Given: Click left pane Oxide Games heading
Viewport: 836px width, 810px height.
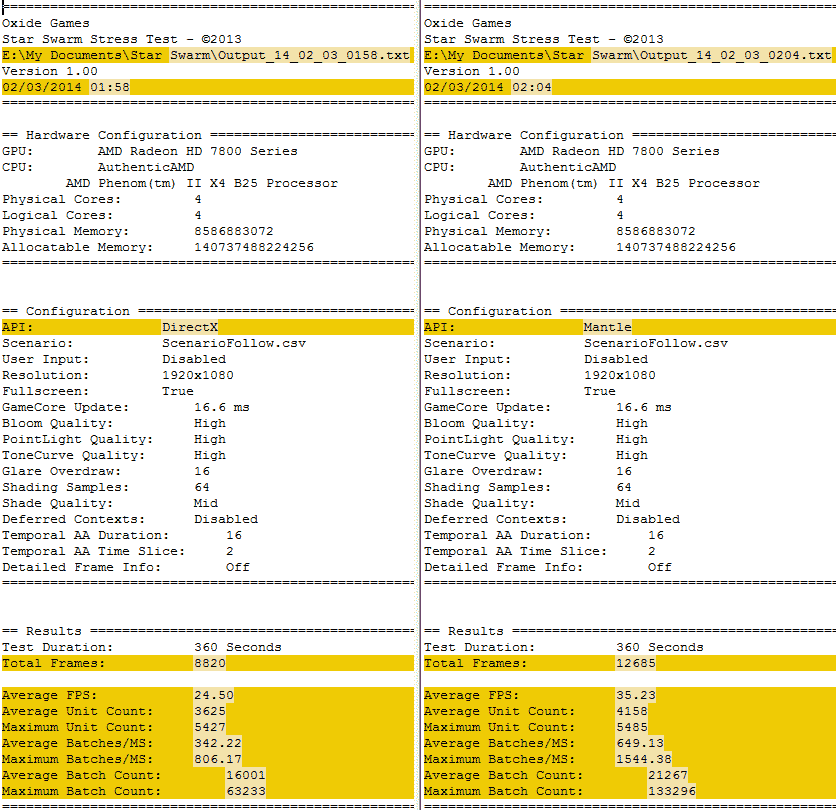Looking at the screenshot, I should click(x=46, y=23).
